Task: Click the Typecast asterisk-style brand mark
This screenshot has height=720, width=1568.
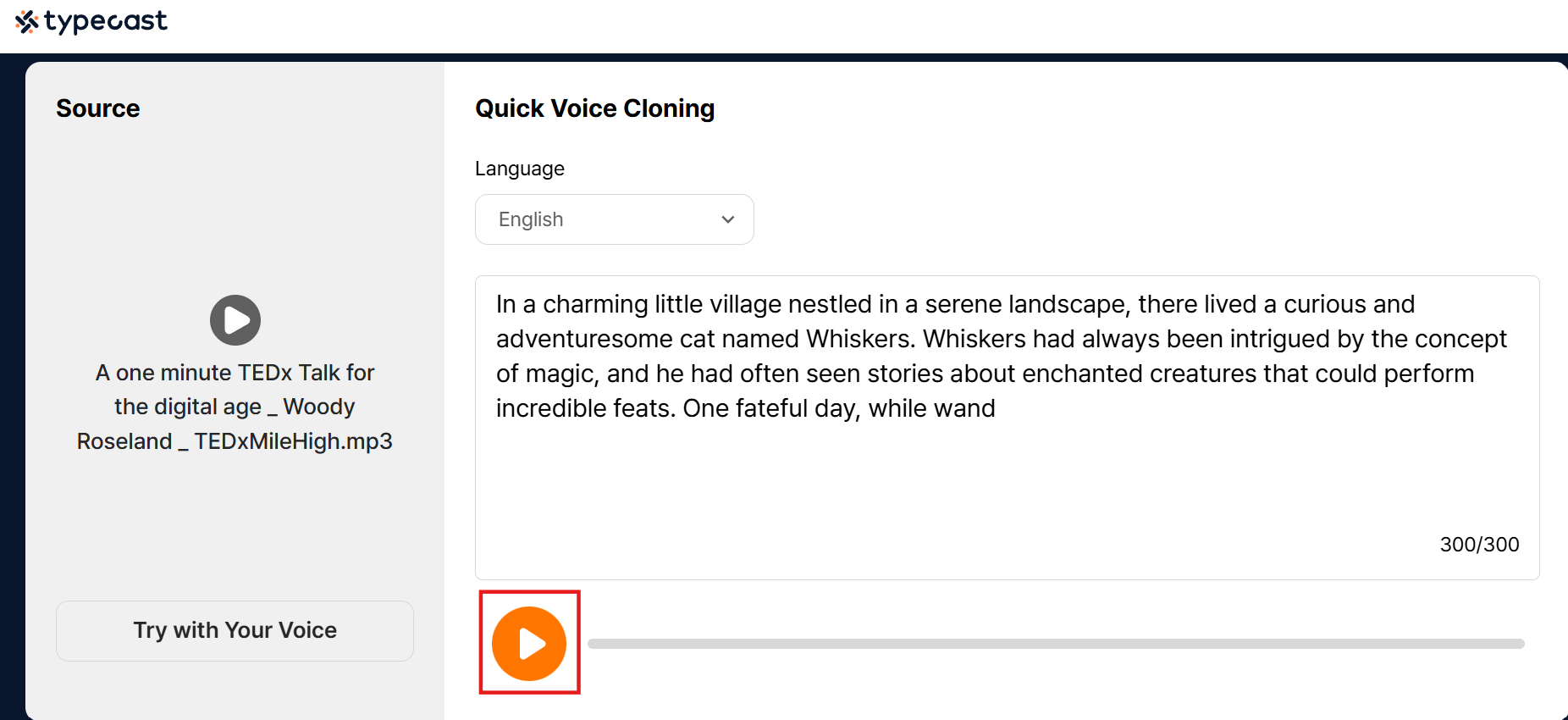Action: click(28, 20)
